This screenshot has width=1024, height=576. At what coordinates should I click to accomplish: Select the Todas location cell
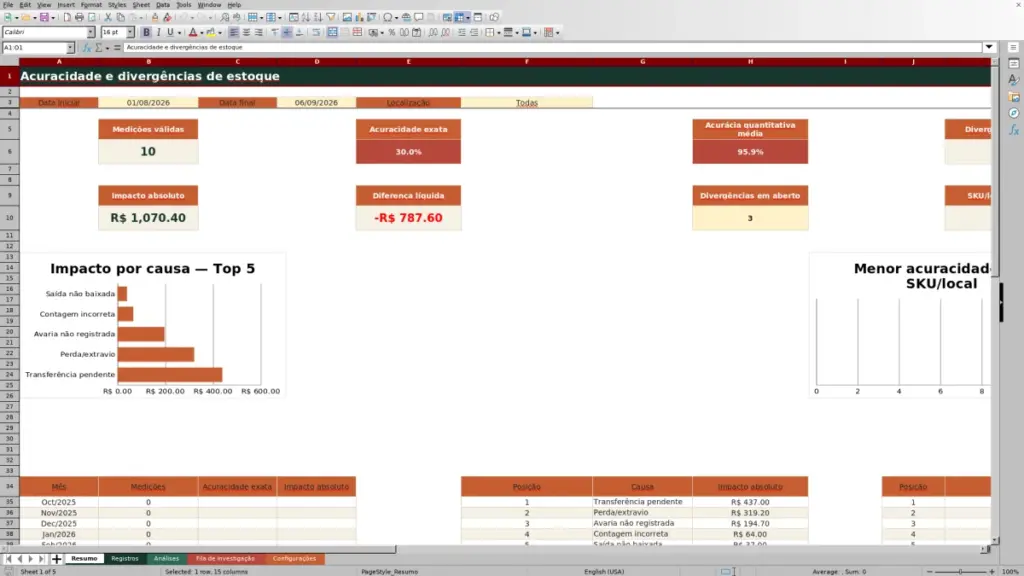[x=527, y=103]
